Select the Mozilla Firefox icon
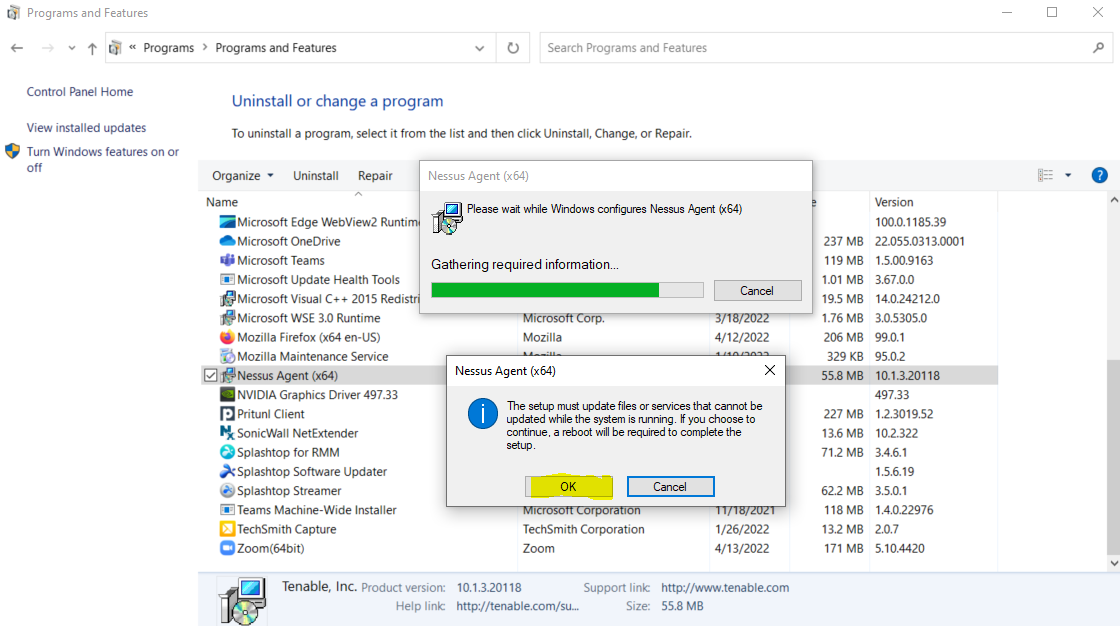Image resolution: width=1120 pixels, height=626 pixels. click(227, 337)
